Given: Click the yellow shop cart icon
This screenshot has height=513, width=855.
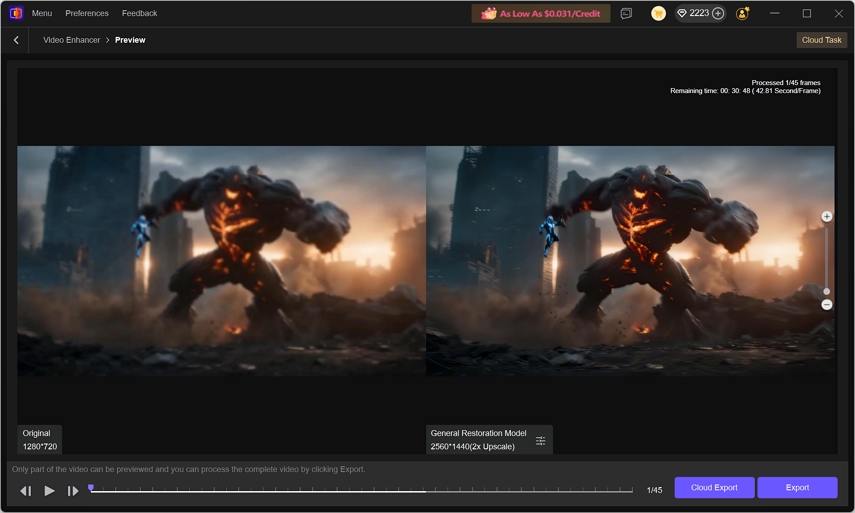Looking at the screenshot, I should pyautogui.click(x=658, y=14).
